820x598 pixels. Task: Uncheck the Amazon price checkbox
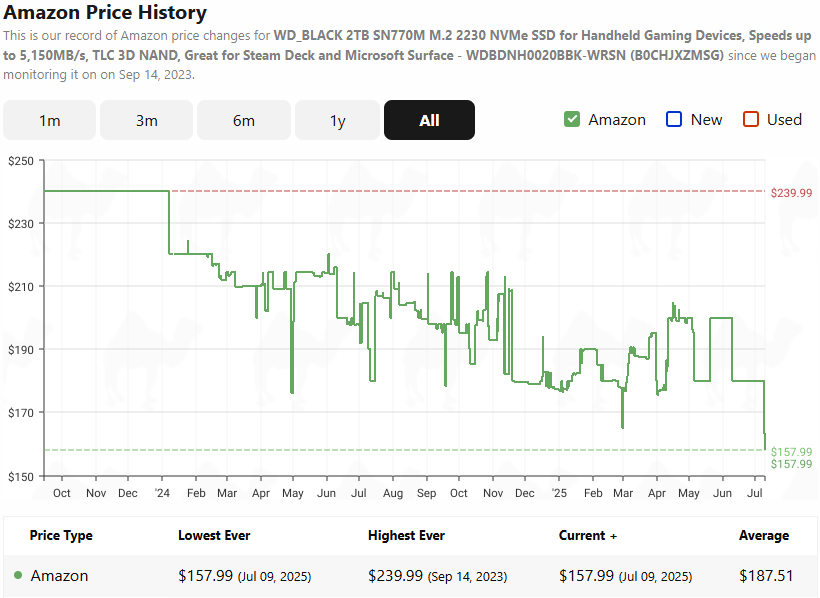572,120
